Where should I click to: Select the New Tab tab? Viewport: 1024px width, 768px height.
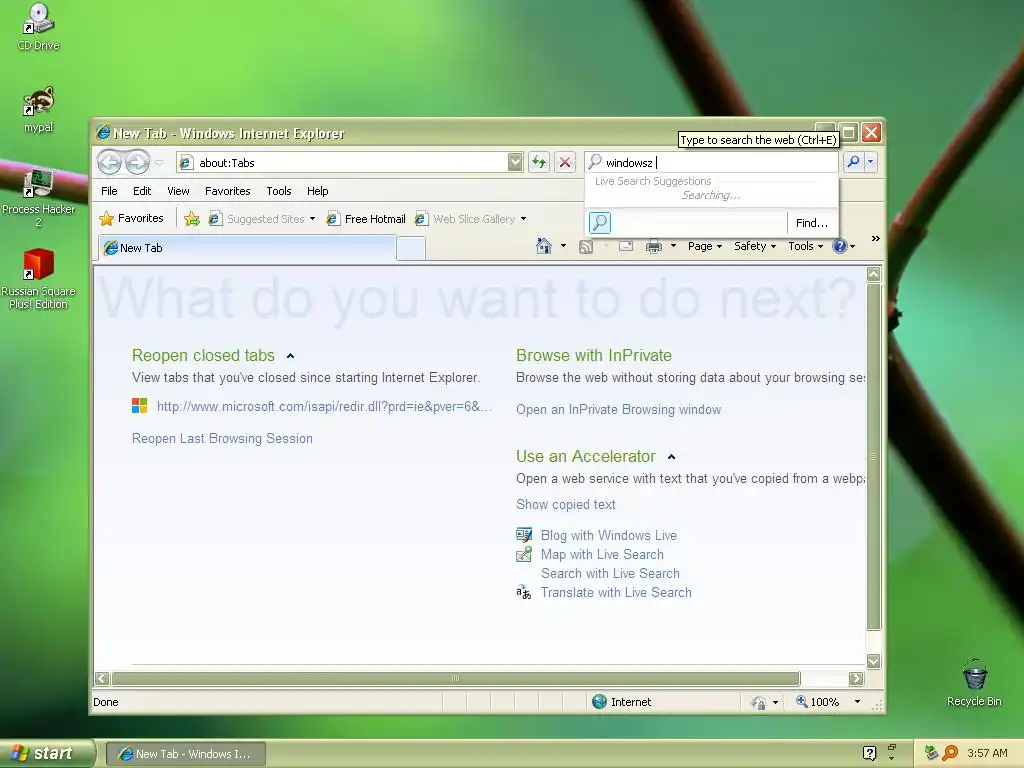click(x=247, y=248)
